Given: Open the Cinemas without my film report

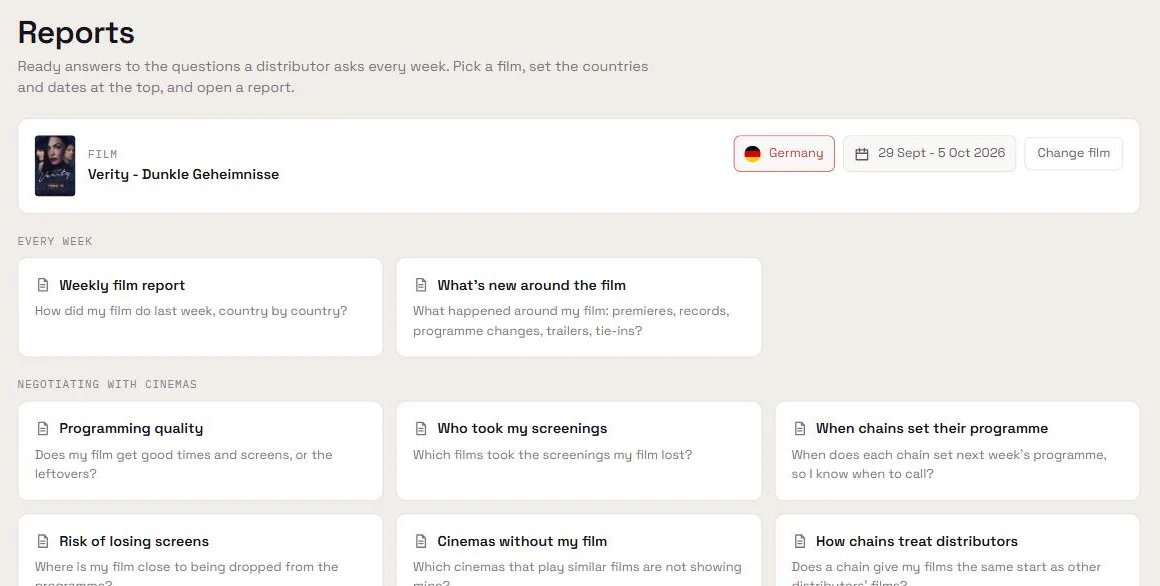Looking at the screenshot, I should (x=579, y=550).
